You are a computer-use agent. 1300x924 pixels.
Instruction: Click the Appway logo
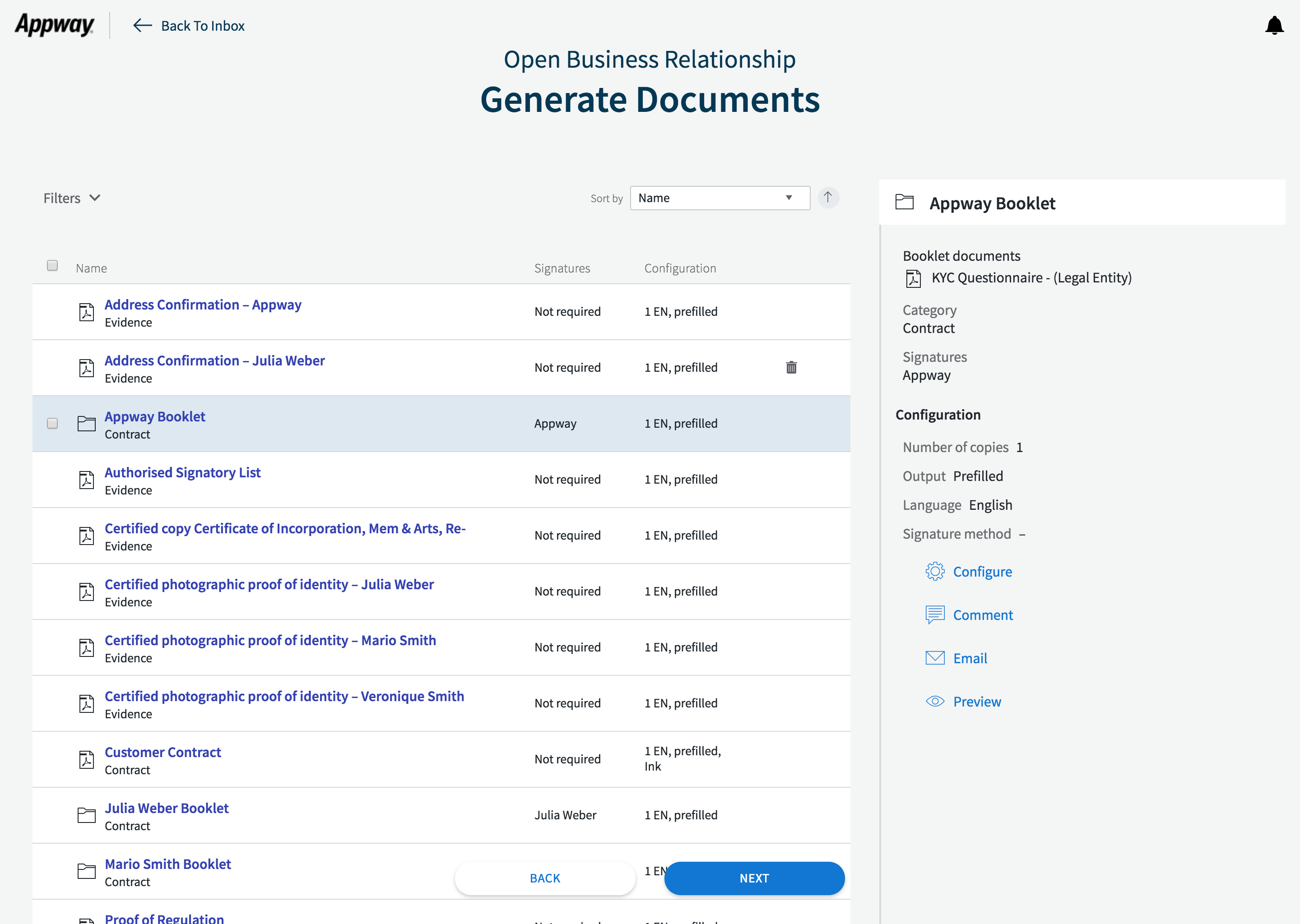tap(54, 25)
